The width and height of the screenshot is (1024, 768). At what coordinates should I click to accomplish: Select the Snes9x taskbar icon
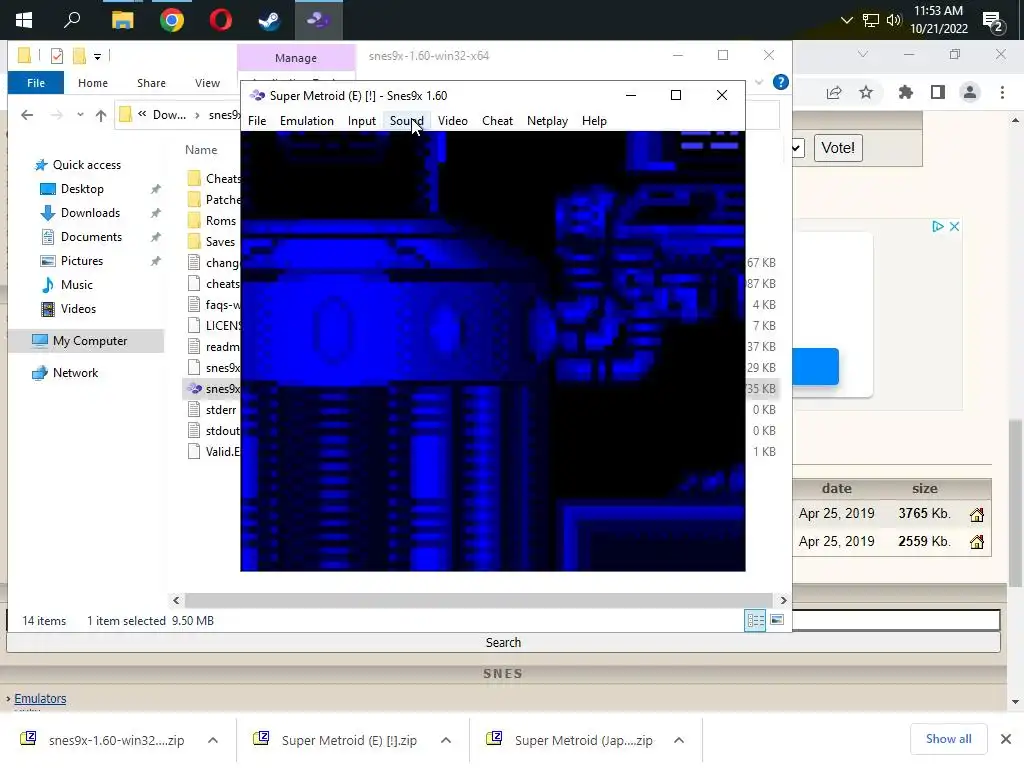click(x=318, y=20)
